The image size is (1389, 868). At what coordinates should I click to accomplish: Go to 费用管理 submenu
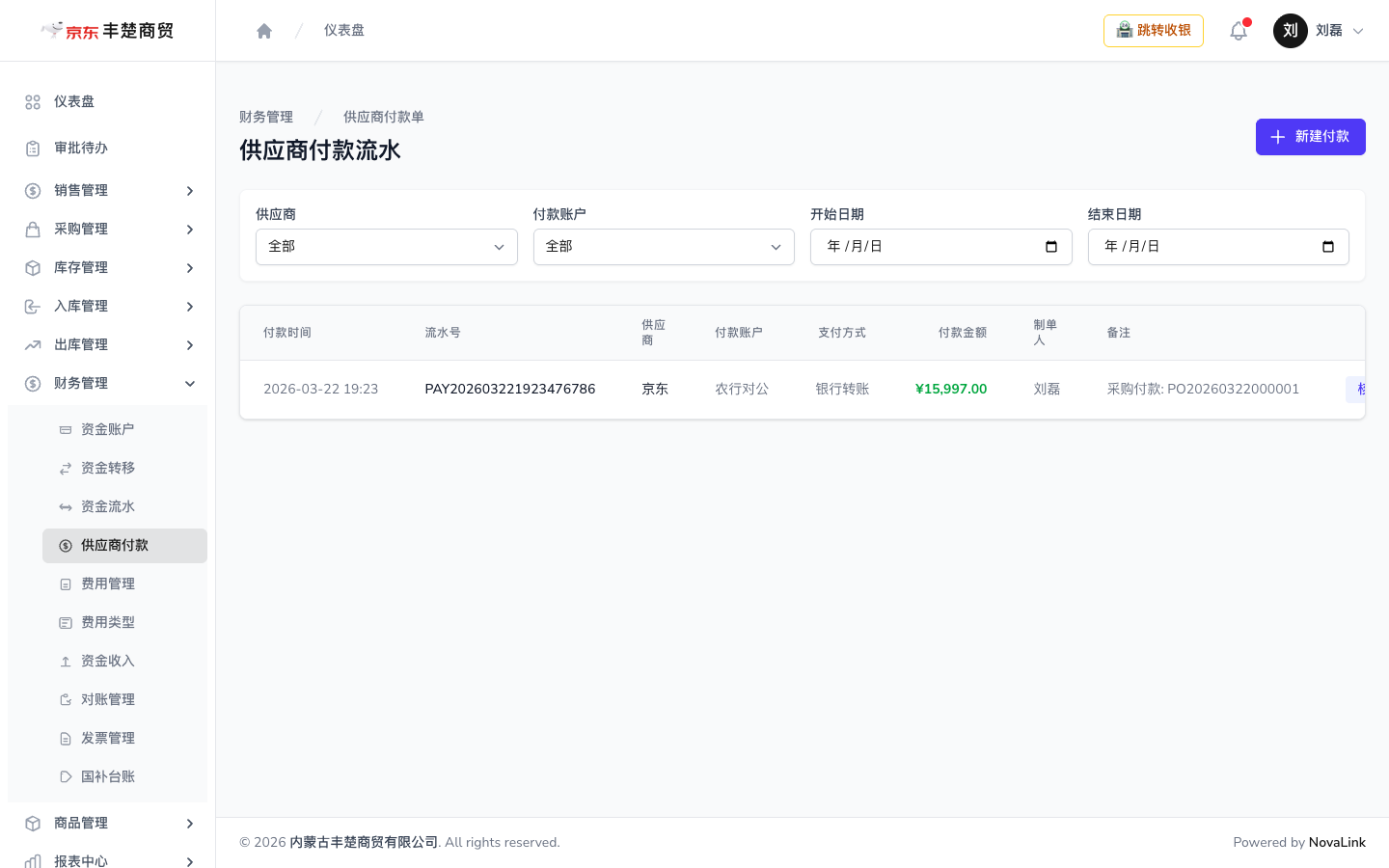coord(124,584)
